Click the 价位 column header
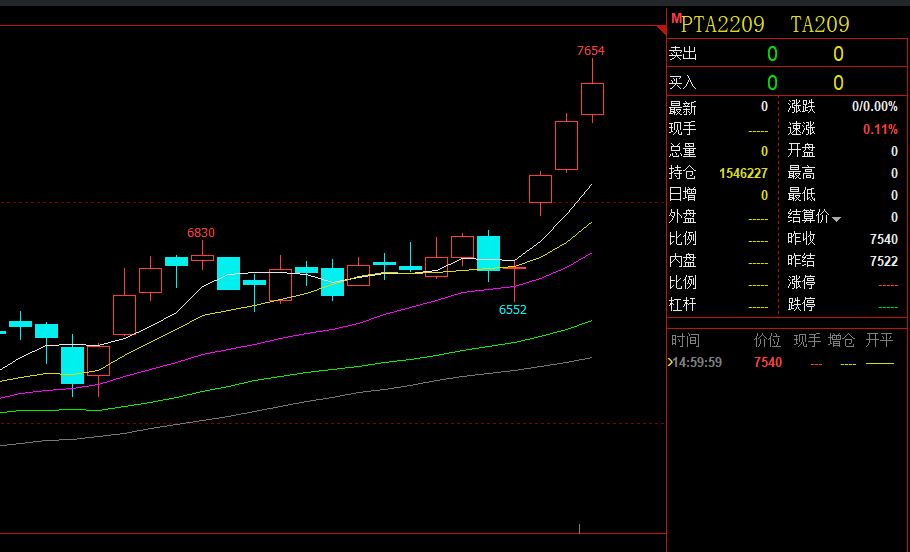The width and height of the screenshot is (910, 552). point(767,341)
